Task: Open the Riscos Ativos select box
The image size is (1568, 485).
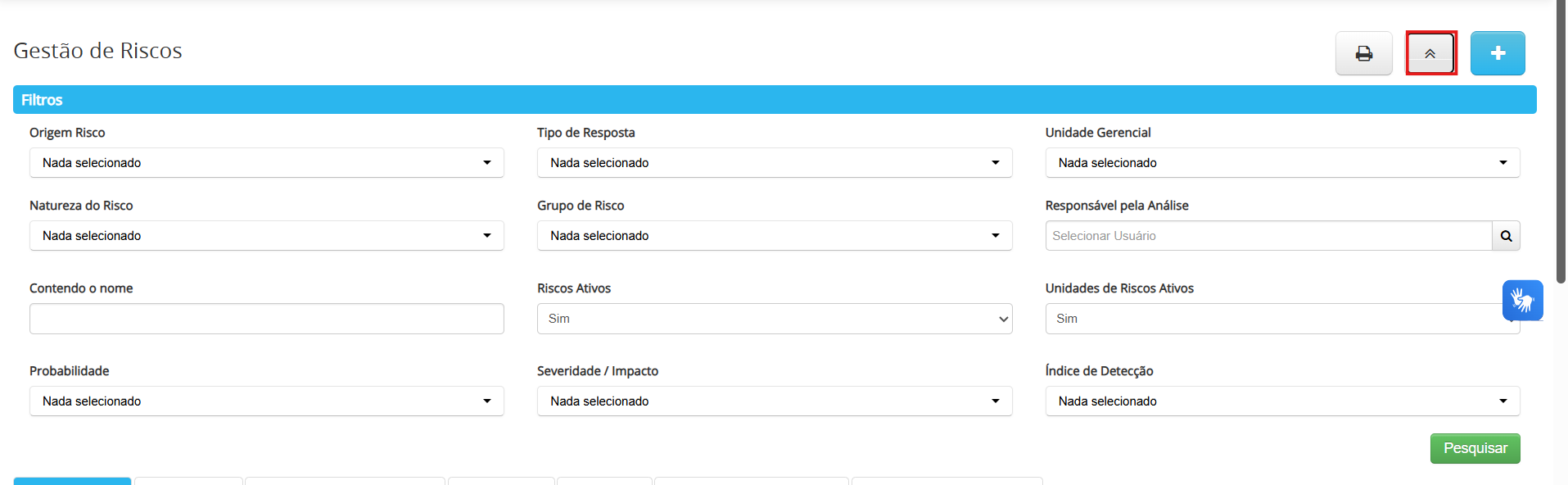Action: click(x=774, y=319)
